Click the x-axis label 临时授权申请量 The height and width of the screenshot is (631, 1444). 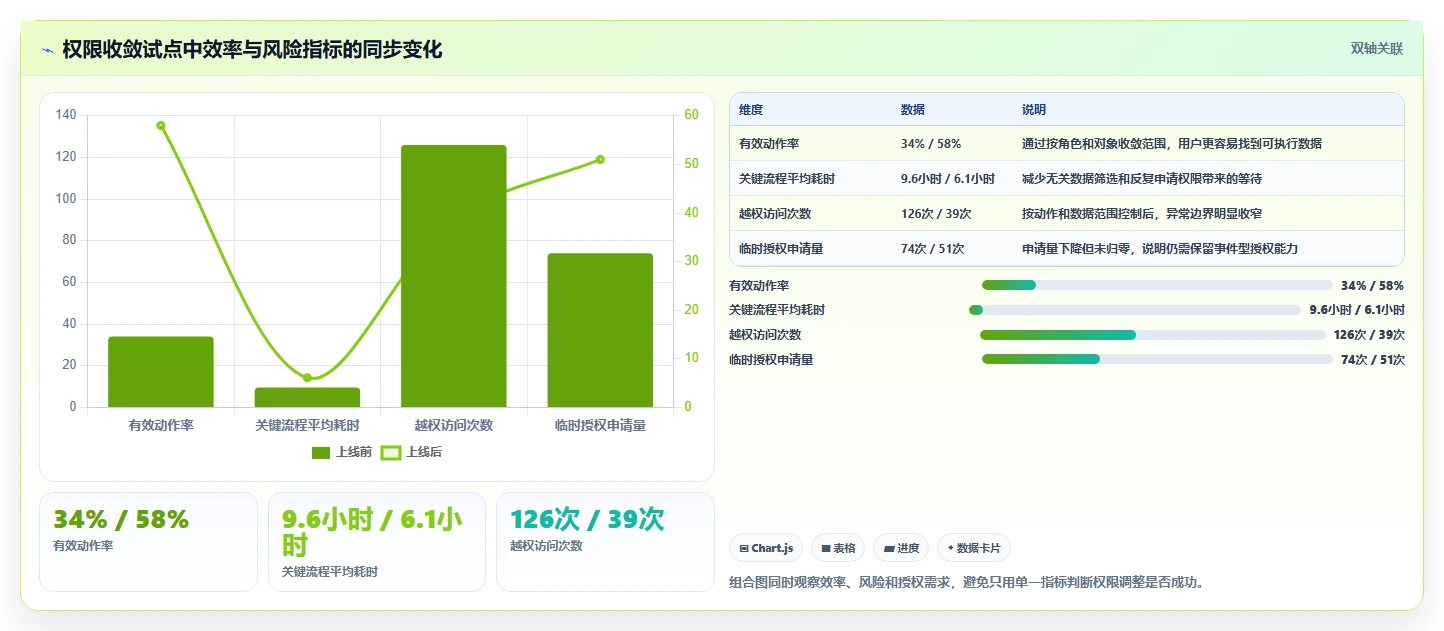click(x=600, y=425)
